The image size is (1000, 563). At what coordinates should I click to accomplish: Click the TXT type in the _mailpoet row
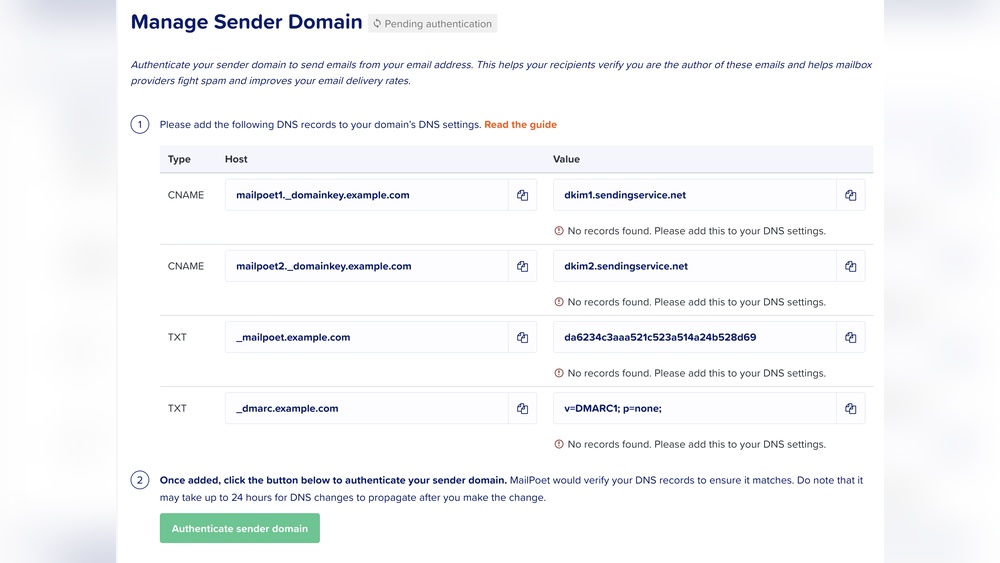point(177,337)
